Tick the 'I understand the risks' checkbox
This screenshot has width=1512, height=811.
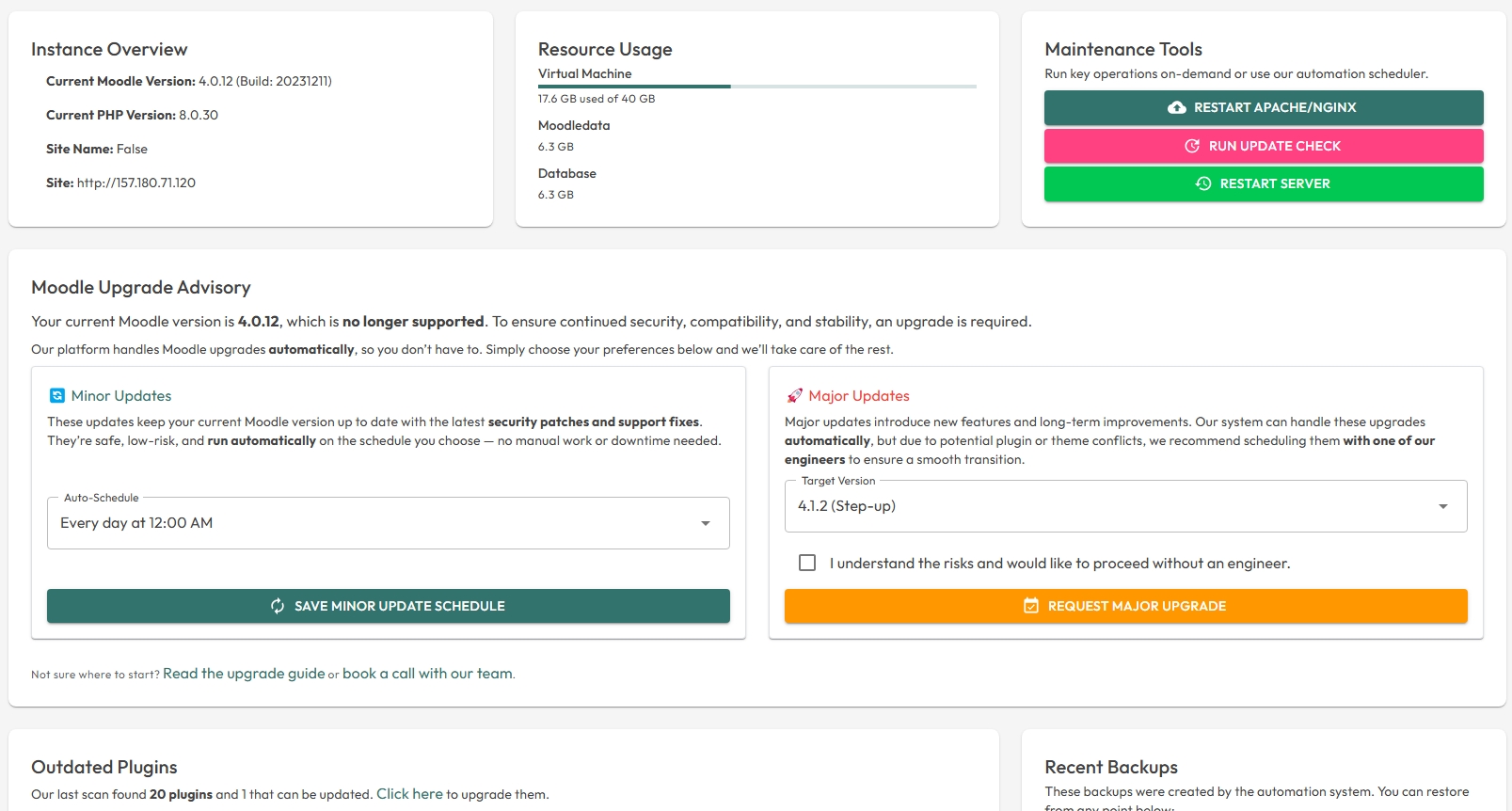coord(807,563)
